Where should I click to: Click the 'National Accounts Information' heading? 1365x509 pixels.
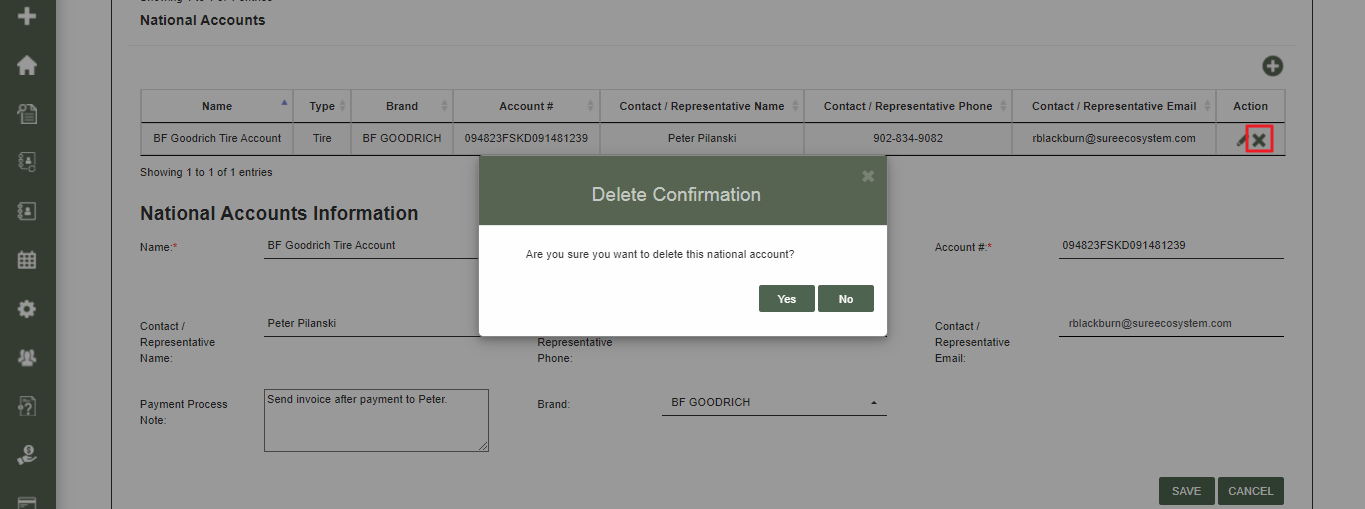(x=279, y=213)
